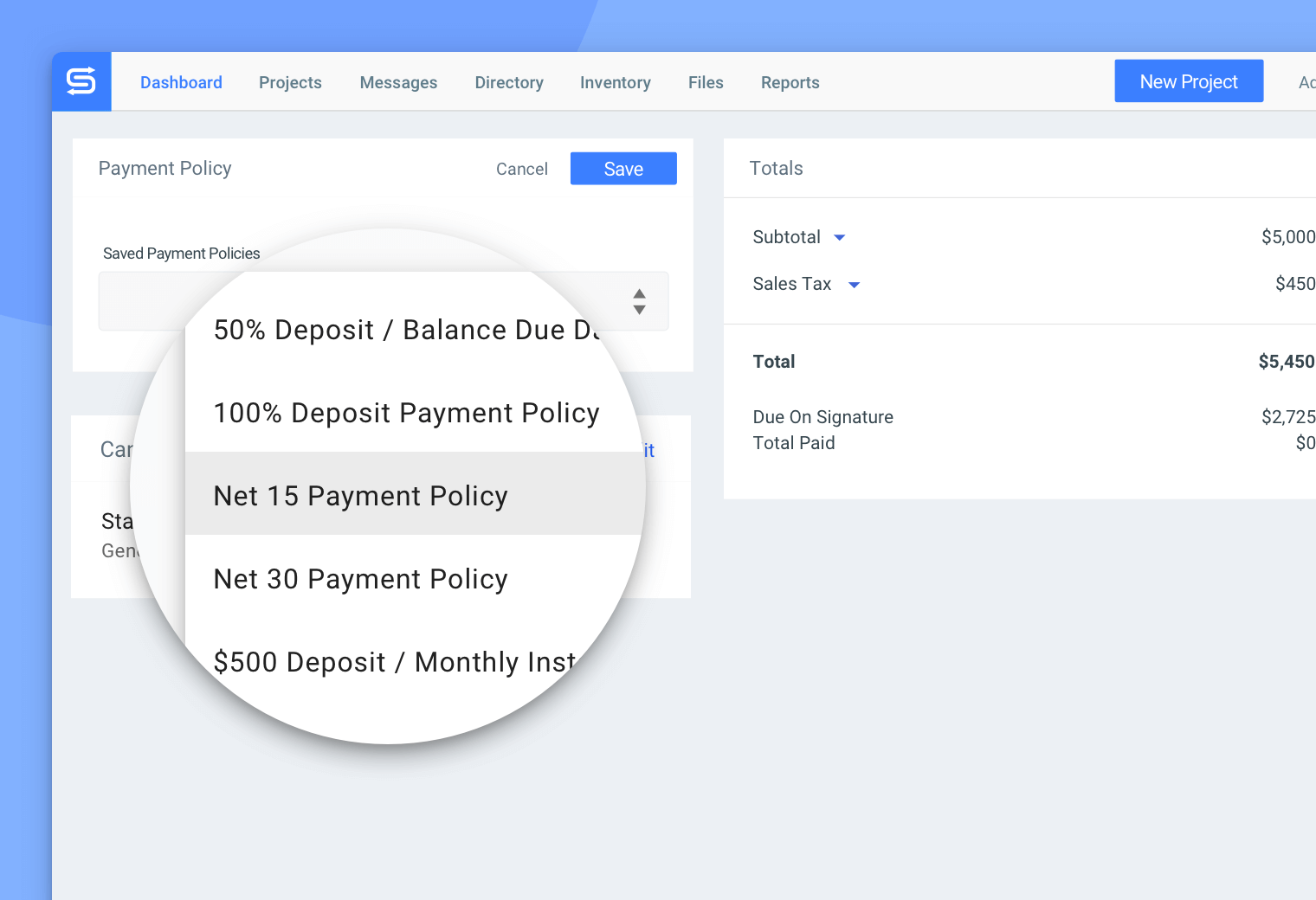The image size is (1316, 900).
Task: Click the Total Paid label
Action: (794, 443)
